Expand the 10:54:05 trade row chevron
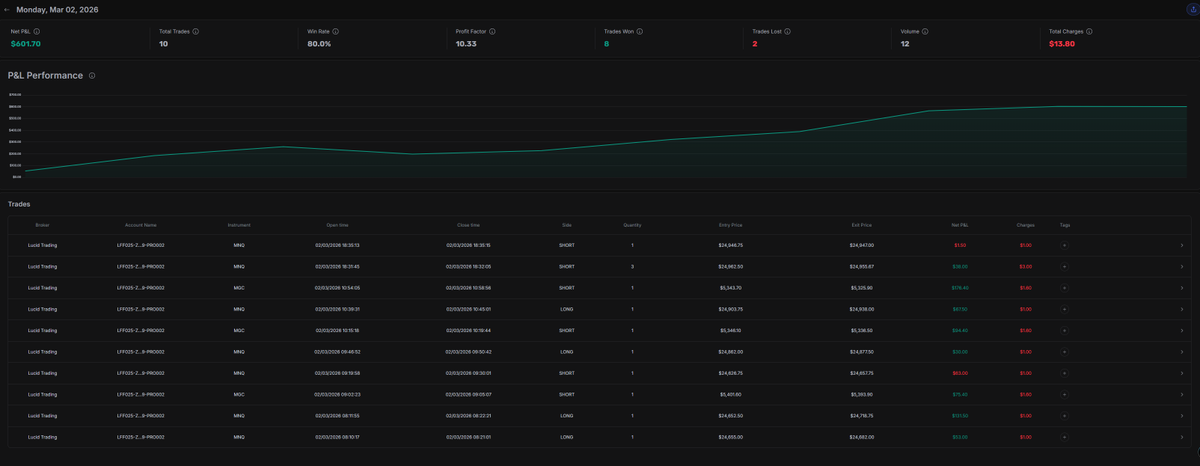Image resolution: width=1200 pixels, height=466 pixels. click(1181, 288)
